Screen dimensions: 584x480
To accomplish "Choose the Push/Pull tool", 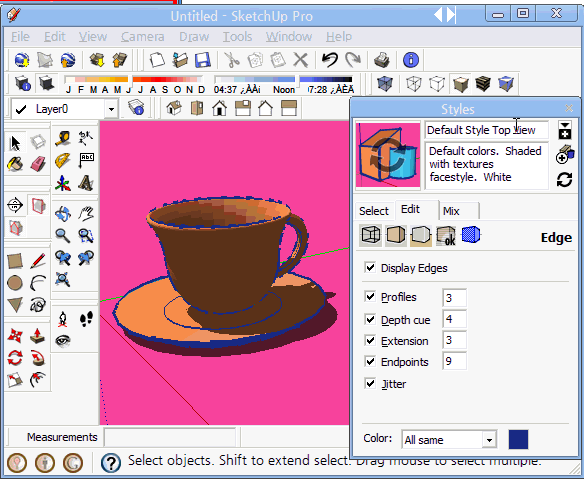I will (38, 336).
